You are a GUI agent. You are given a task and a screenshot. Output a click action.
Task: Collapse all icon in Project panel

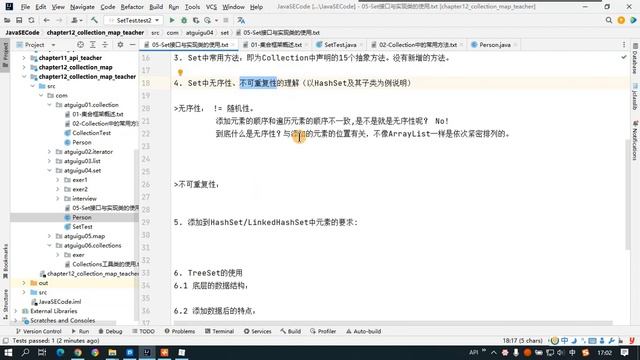pyautogui.click(x=105, y=44)
